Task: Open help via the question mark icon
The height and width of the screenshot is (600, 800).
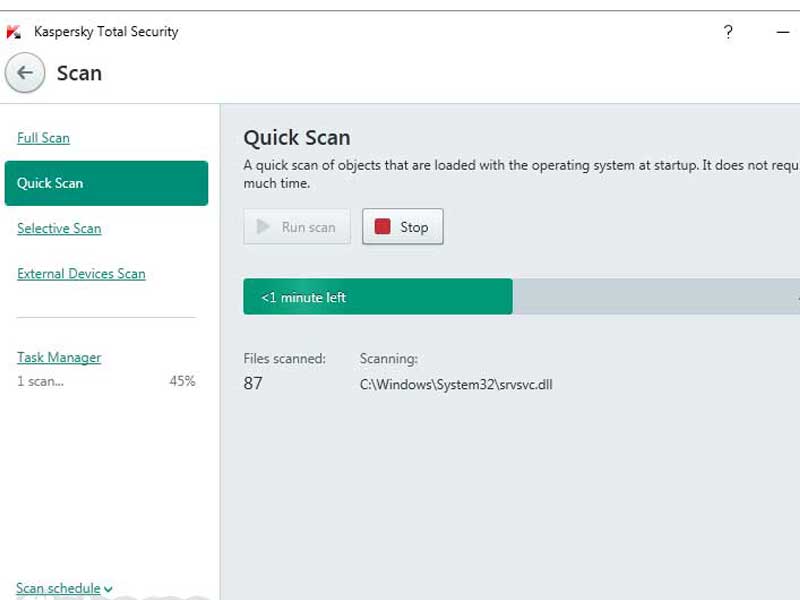Action: coord(728,32)
